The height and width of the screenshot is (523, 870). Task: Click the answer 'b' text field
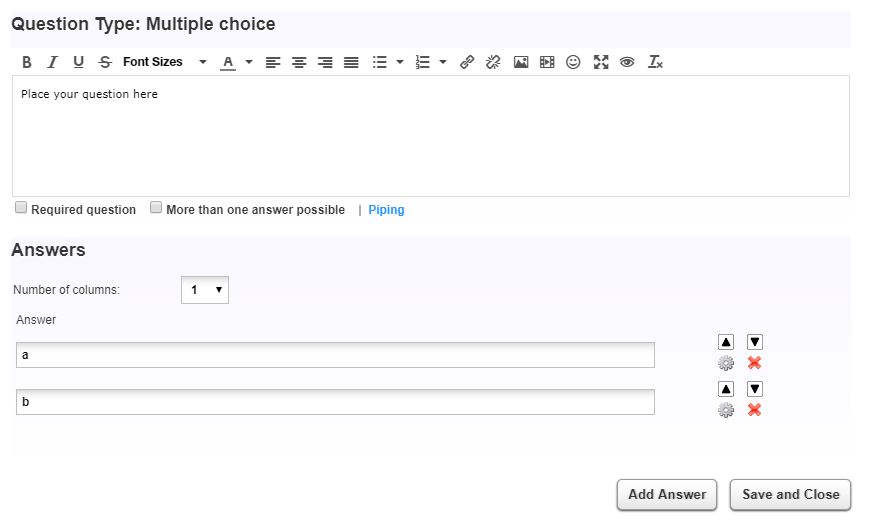tap(335, 402)
